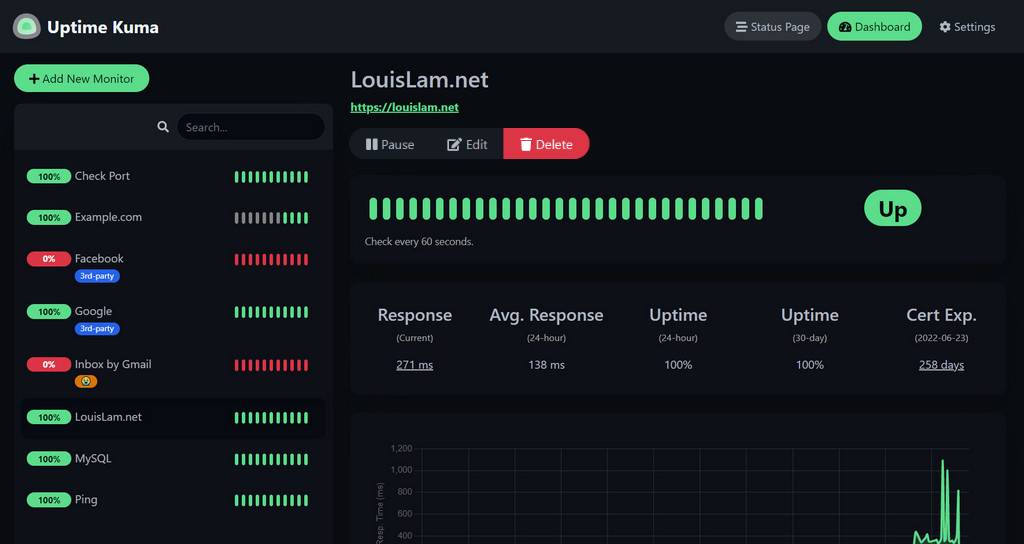Focus the monitor search field
The height and width of the screenshot is (544, 1024).
click(250, 127)
